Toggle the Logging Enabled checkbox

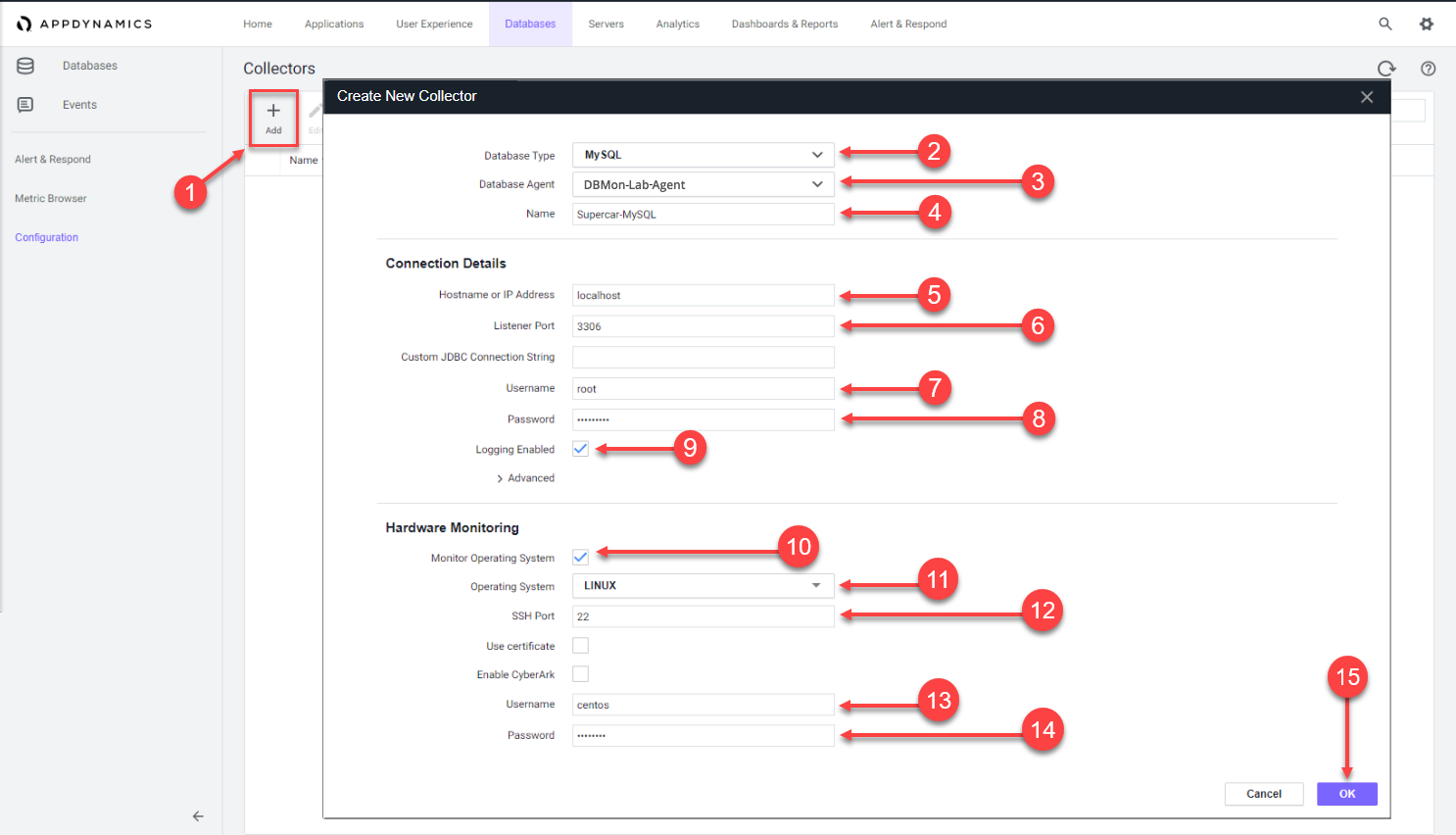(581, 449)
